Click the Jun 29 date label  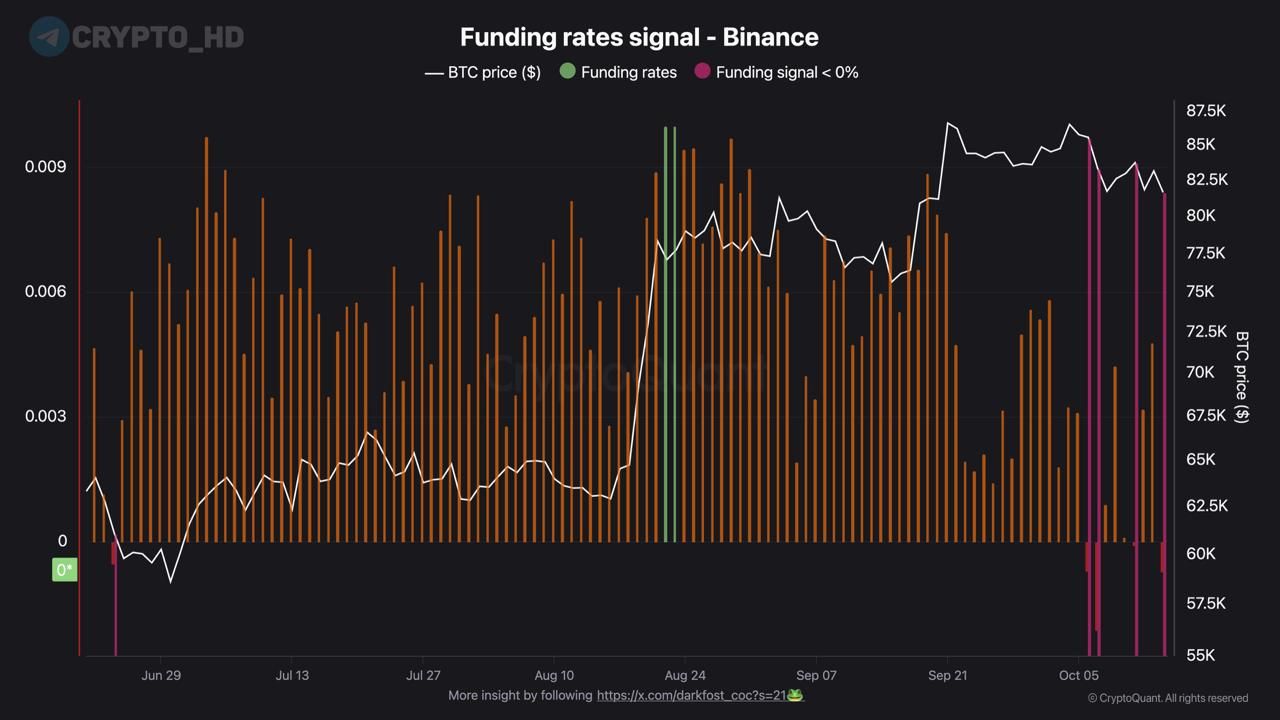pyautogui.click(x=161, y=675)
